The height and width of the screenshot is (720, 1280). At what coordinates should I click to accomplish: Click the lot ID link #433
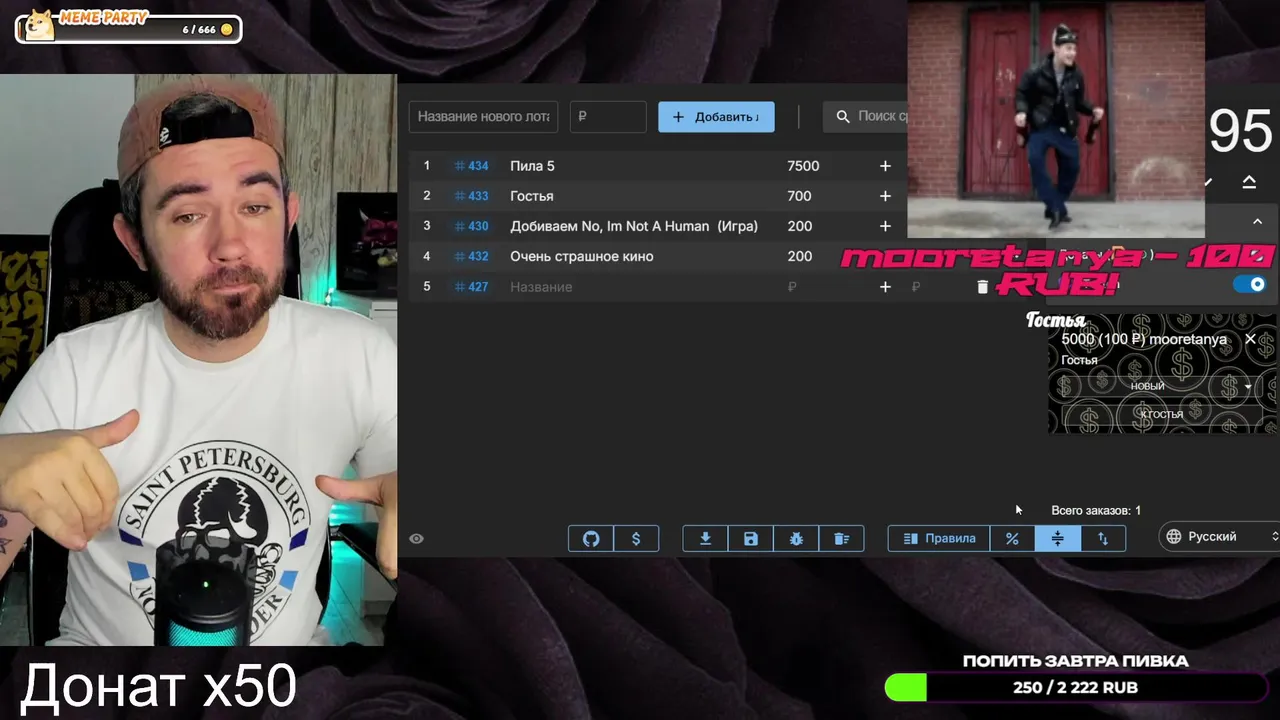point(471,196)
